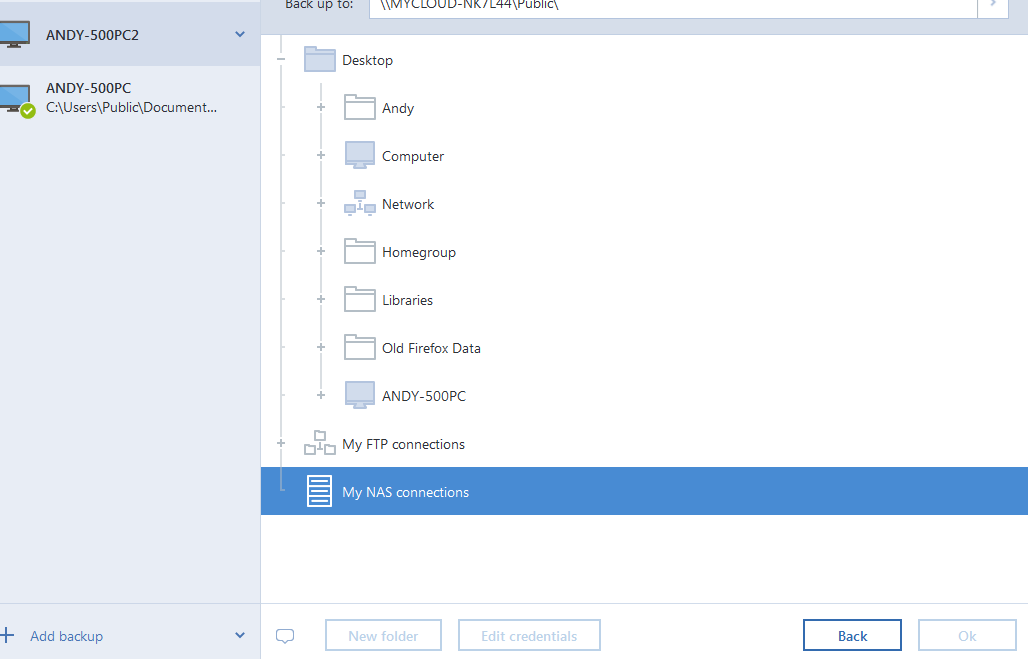
Task: Open the Add backup dropdown arrow
Action: point(239,636)
